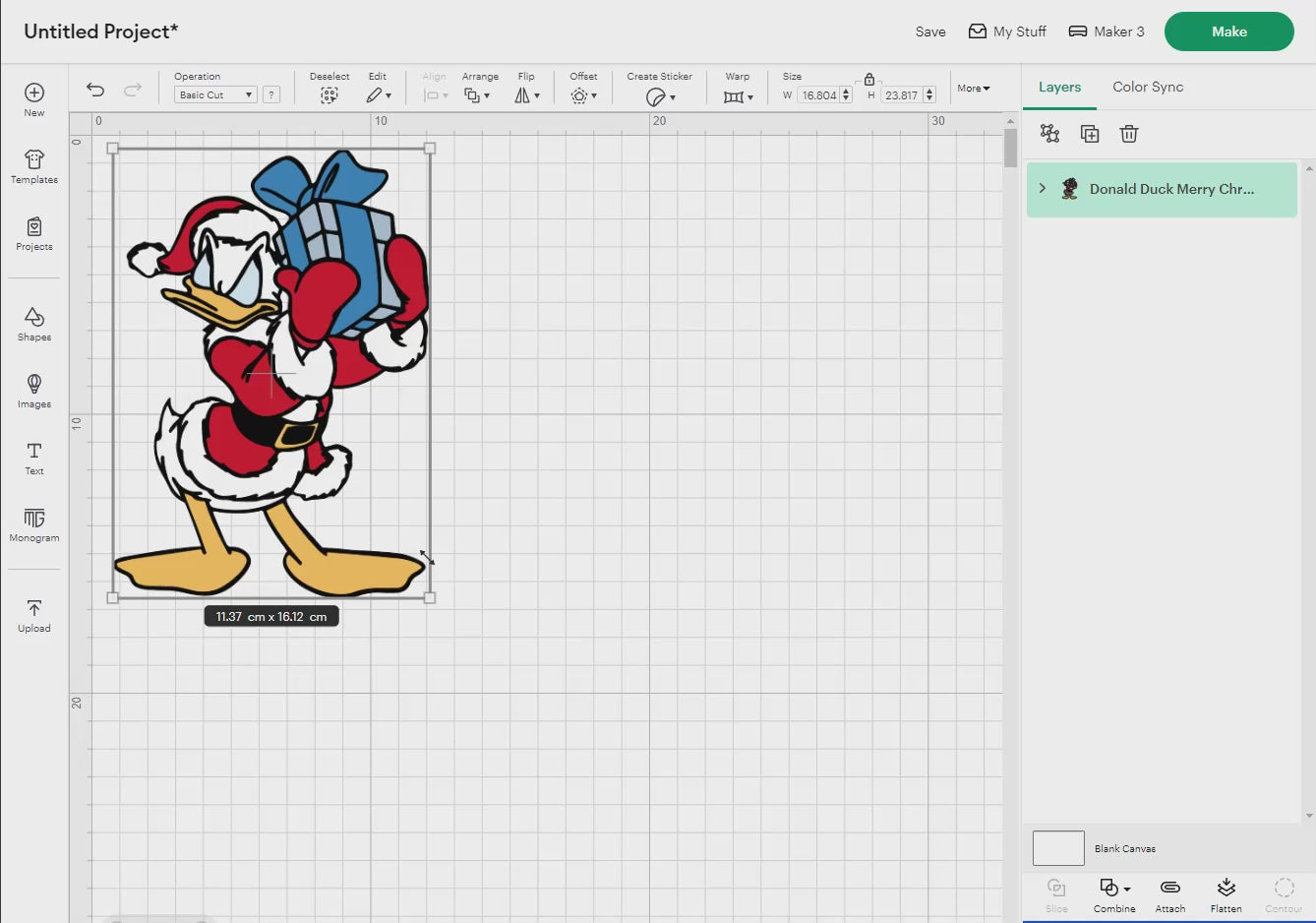The image size is (1316, 923).
Task: Click the top-right selection handle
Action: click(430, 149)
